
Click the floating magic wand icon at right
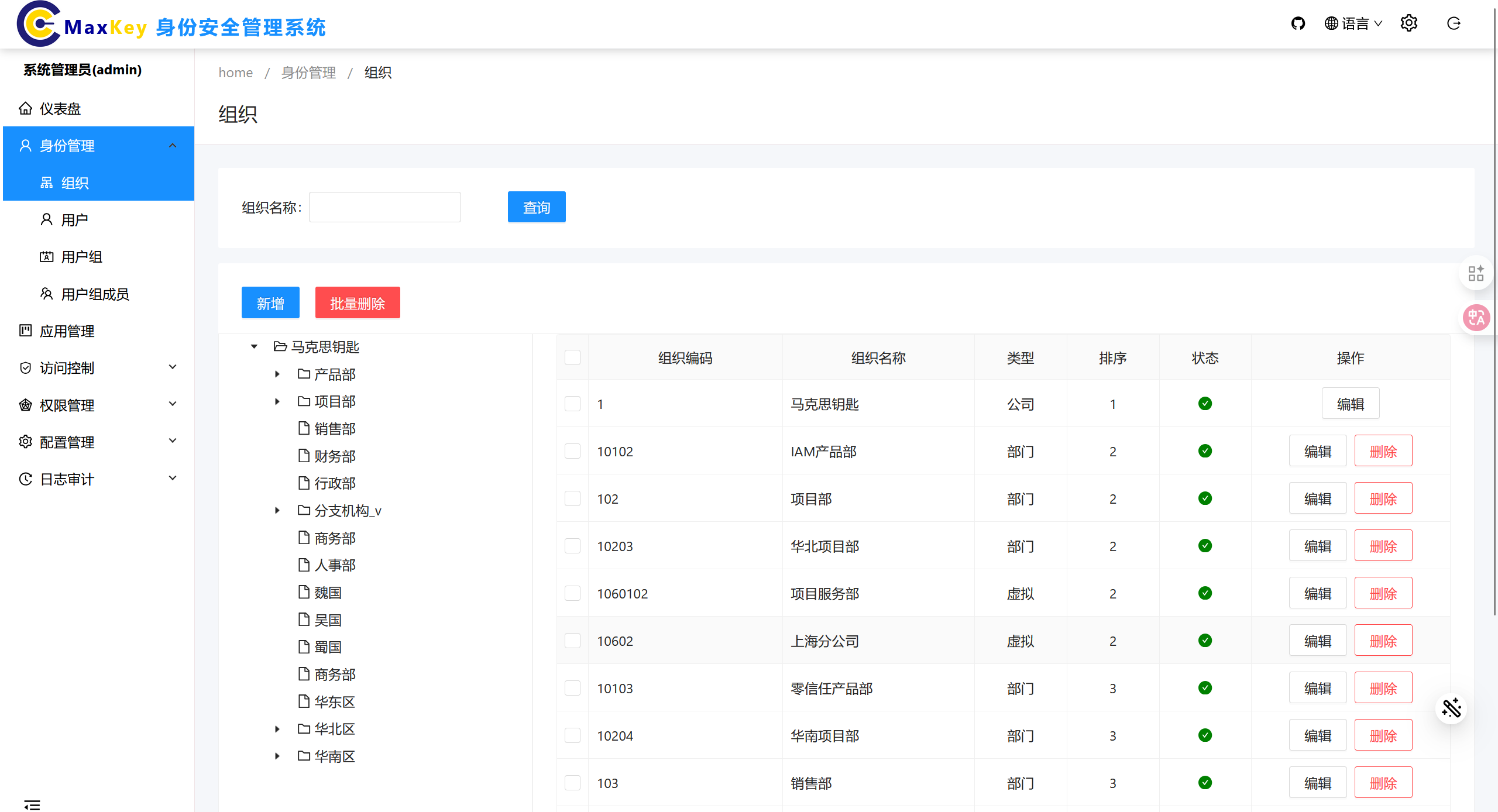(1451, 708)
